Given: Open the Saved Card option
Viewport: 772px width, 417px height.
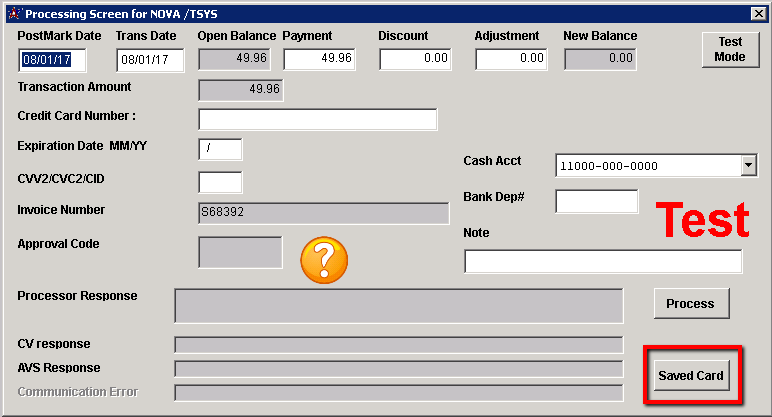Looking at the screenshot, I should (x=690, y=376).
